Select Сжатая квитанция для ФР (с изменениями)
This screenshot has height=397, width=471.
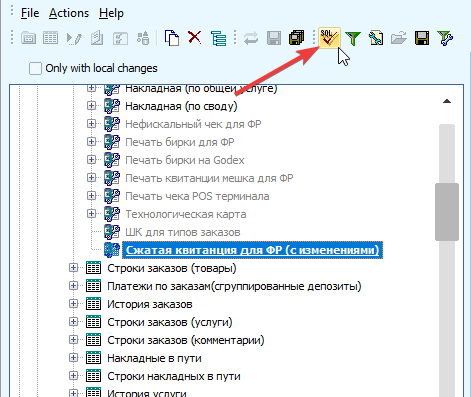[252, 250]
